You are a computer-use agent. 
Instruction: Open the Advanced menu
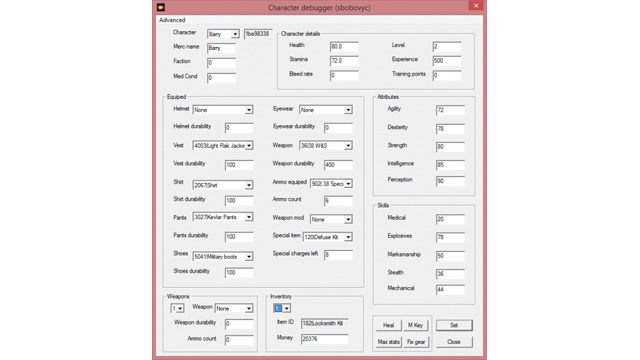click(x=172, y=20)
